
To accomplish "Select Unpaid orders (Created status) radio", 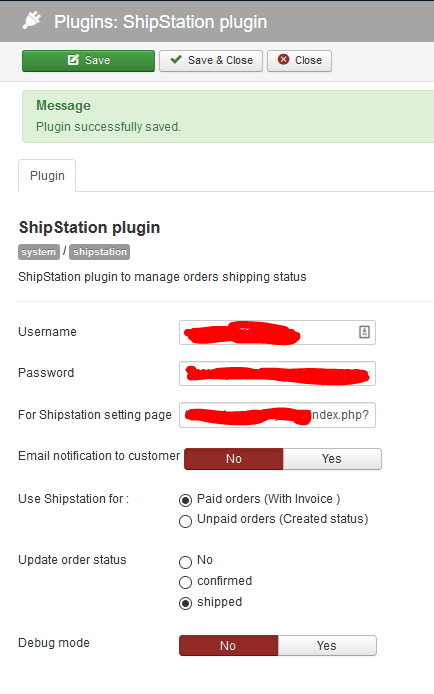I will point(185,521).
